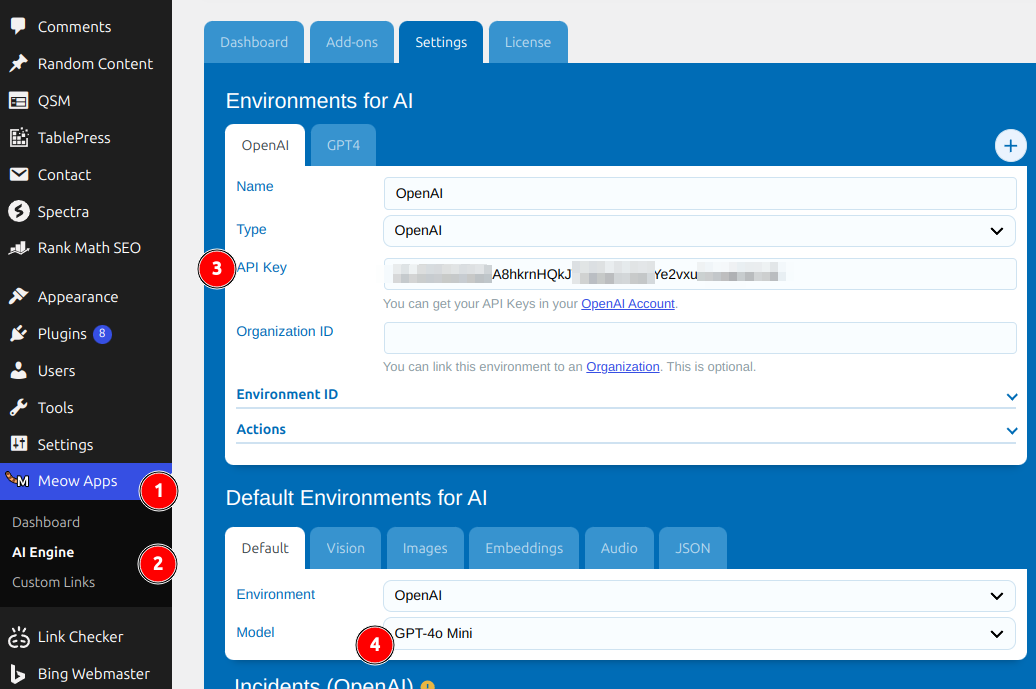The height and width of the screenshot is (689, 1036).
Task: Switch to the Add-ons tab
Action: (352, 42)
